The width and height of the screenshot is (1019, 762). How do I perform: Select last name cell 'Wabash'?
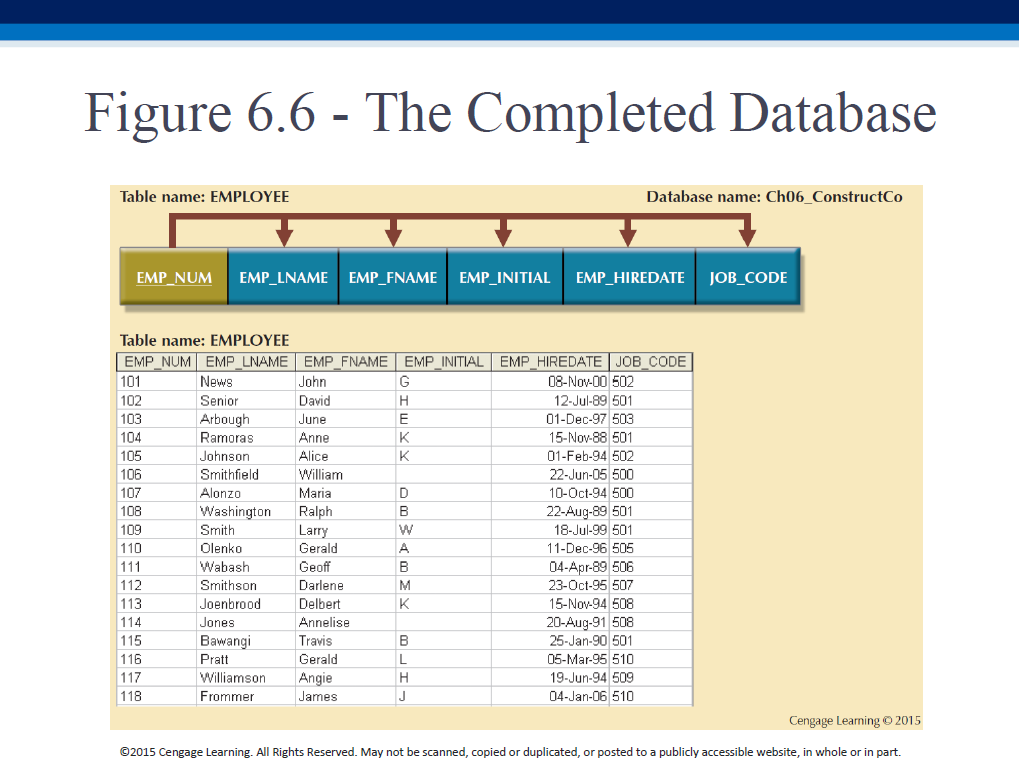246,566
